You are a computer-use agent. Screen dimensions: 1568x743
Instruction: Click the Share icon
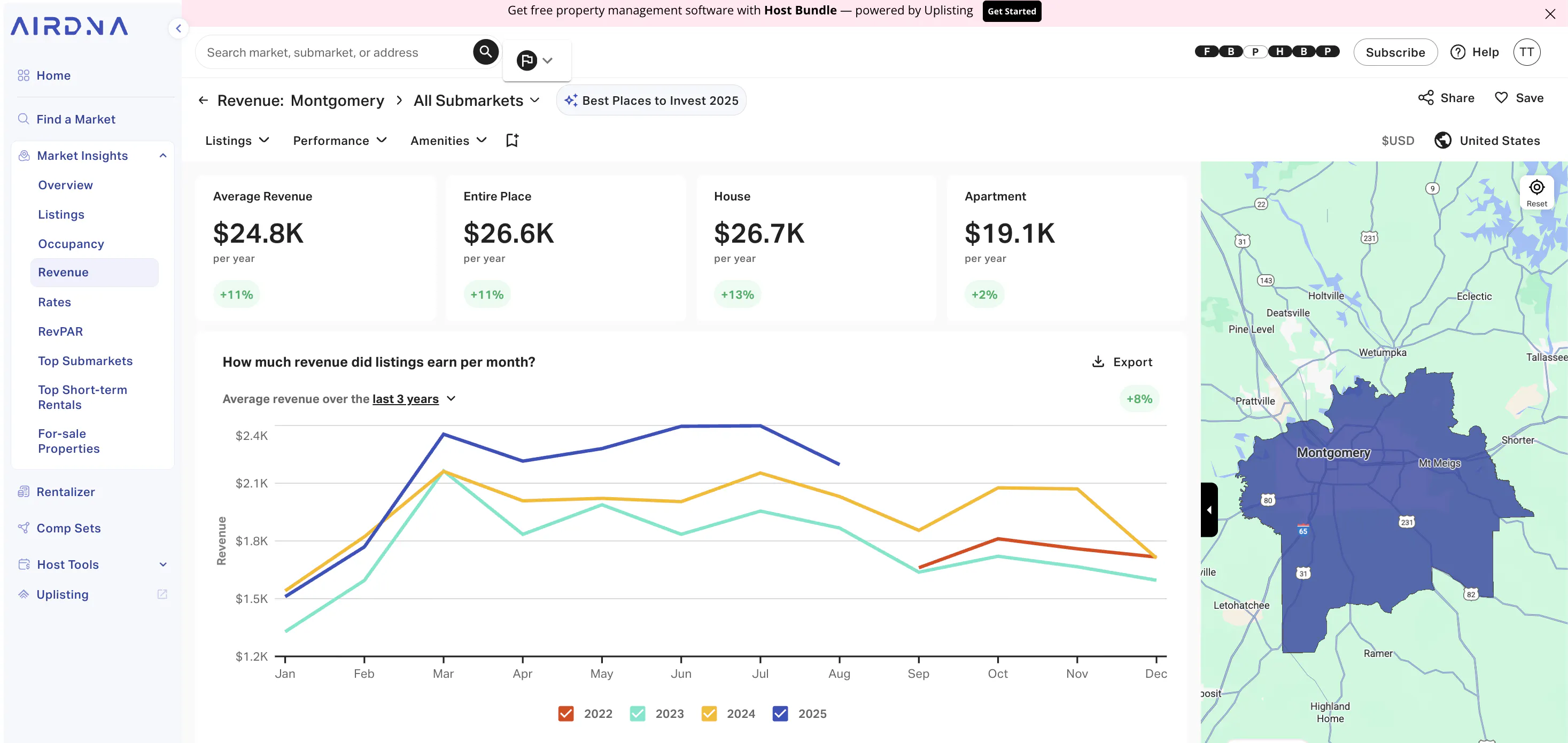pyautogui.click(x=1425, y=98)
